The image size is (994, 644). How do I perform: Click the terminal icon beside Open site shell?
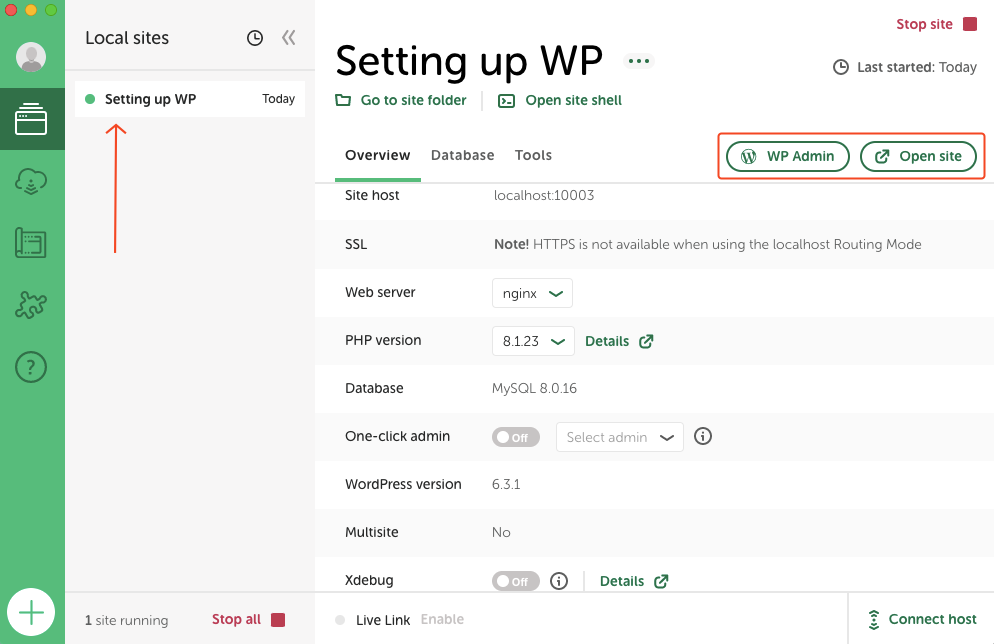coord(507,101)
